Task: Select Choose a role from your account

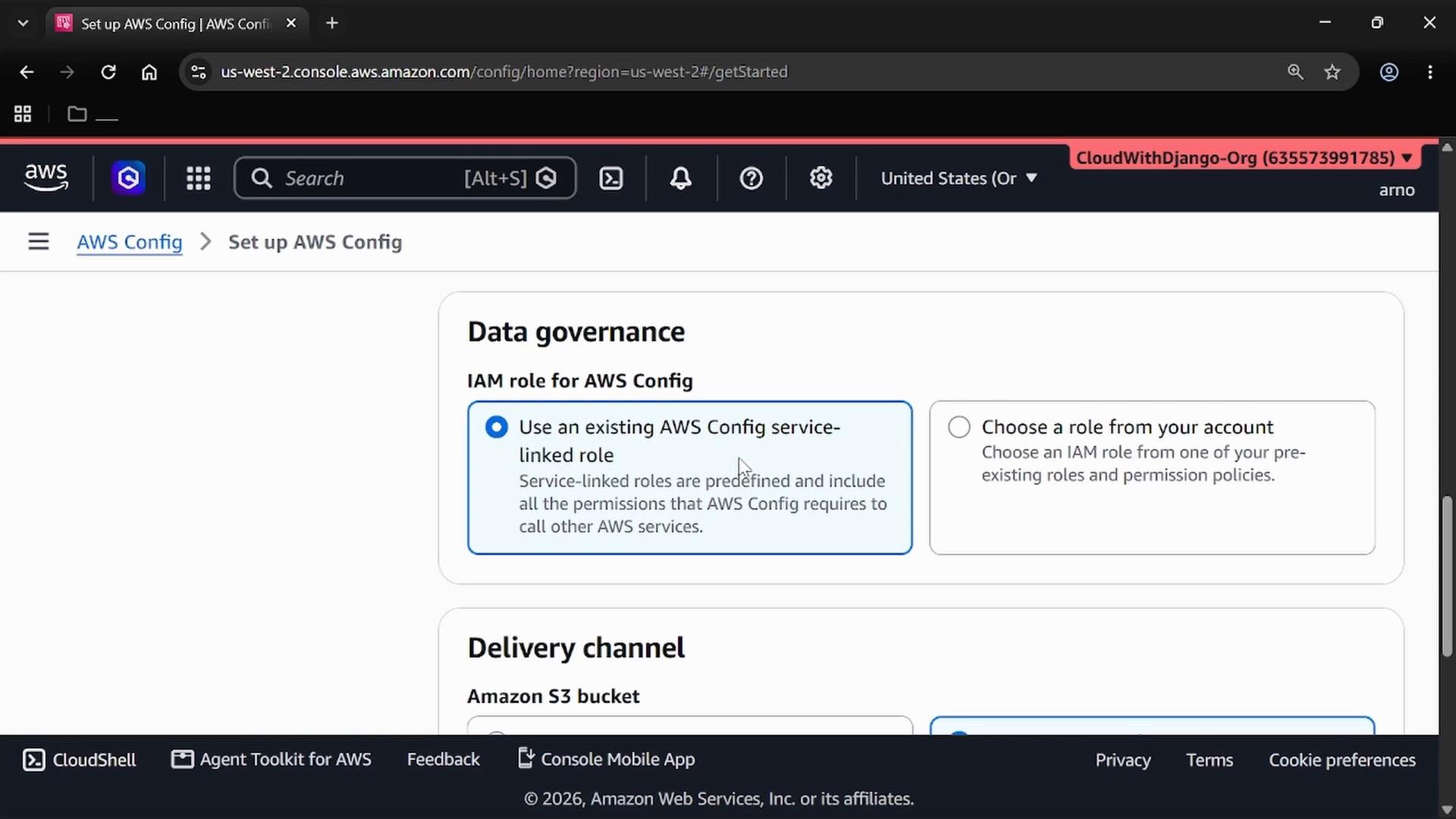Action: point(1152,478)
